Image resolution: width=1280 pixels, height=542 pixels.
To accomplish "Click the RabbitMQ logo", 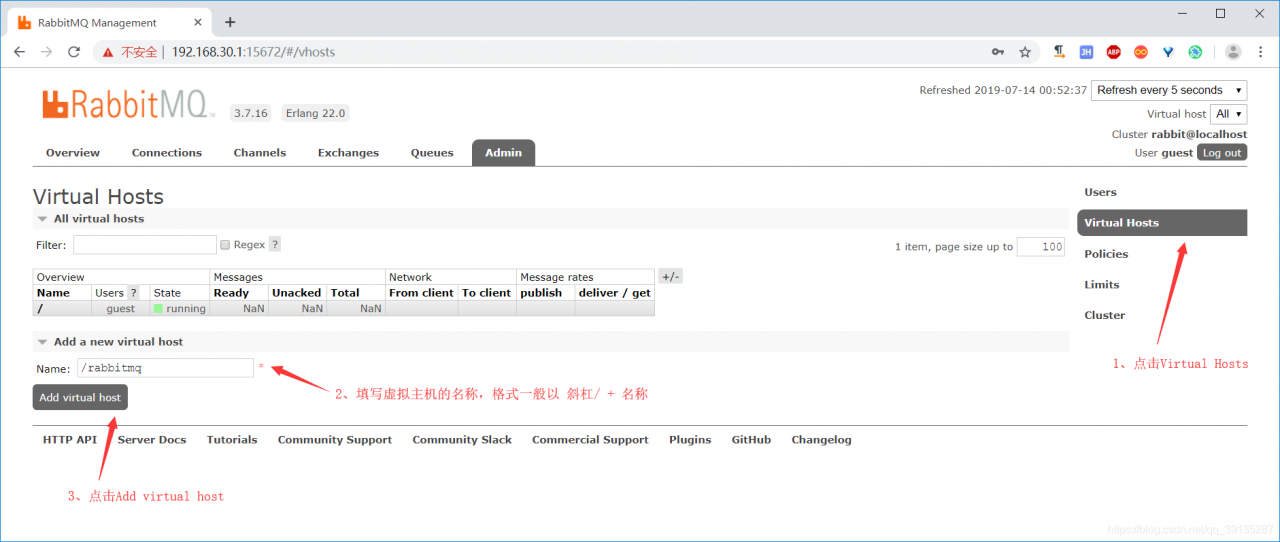I will click(128, 104).
